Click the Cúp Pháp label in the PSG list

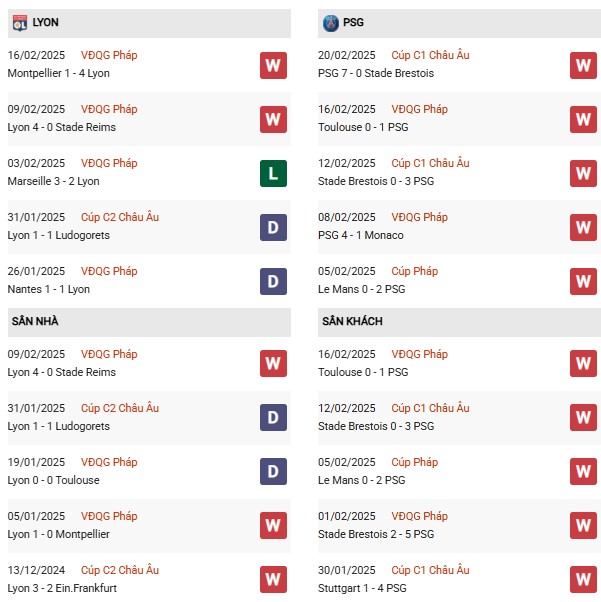point(414,271)
